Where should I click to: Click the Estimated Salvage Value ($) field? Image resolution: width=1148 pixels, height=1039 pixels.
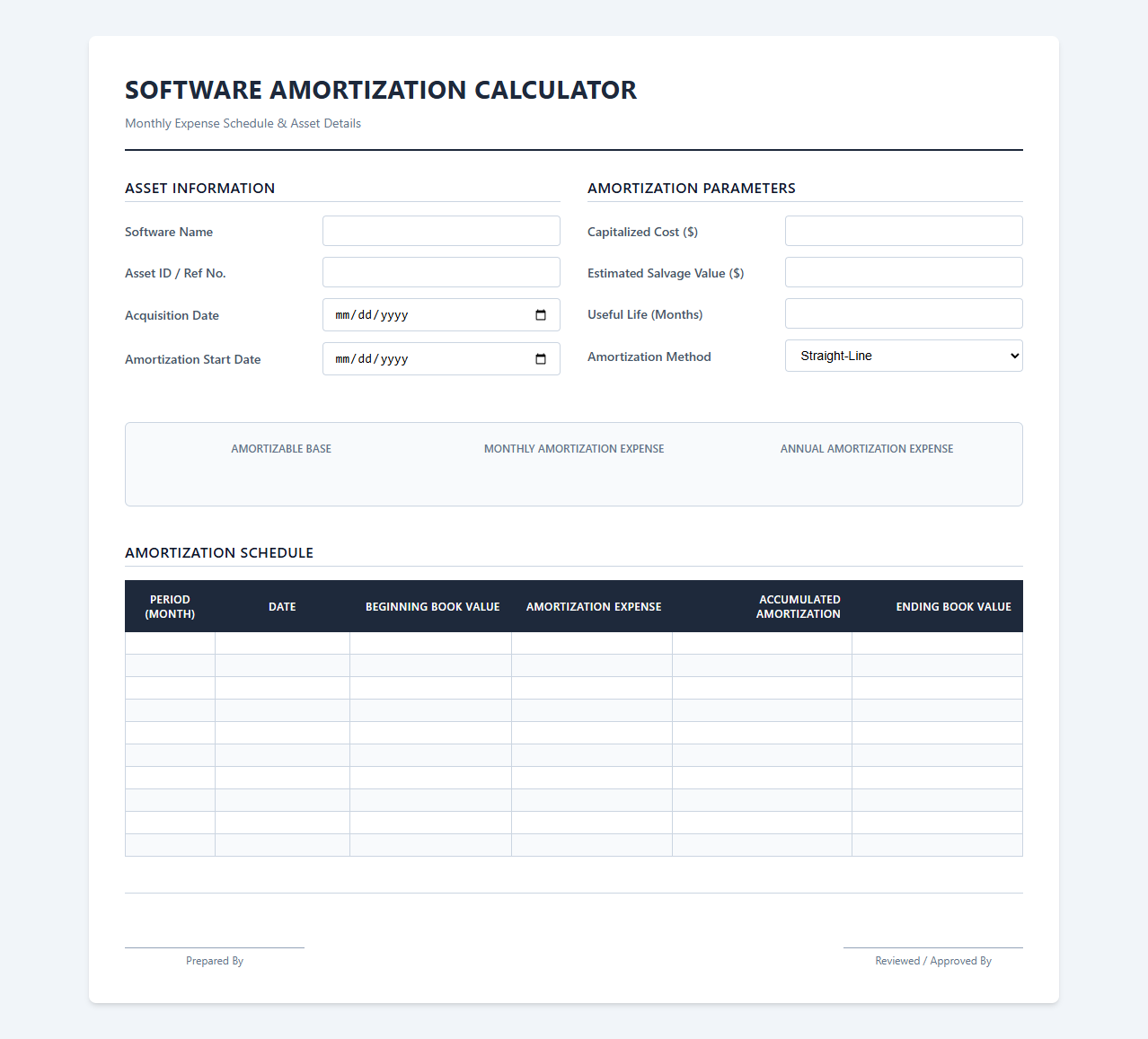pyautogui.click(x=904, y=272)
